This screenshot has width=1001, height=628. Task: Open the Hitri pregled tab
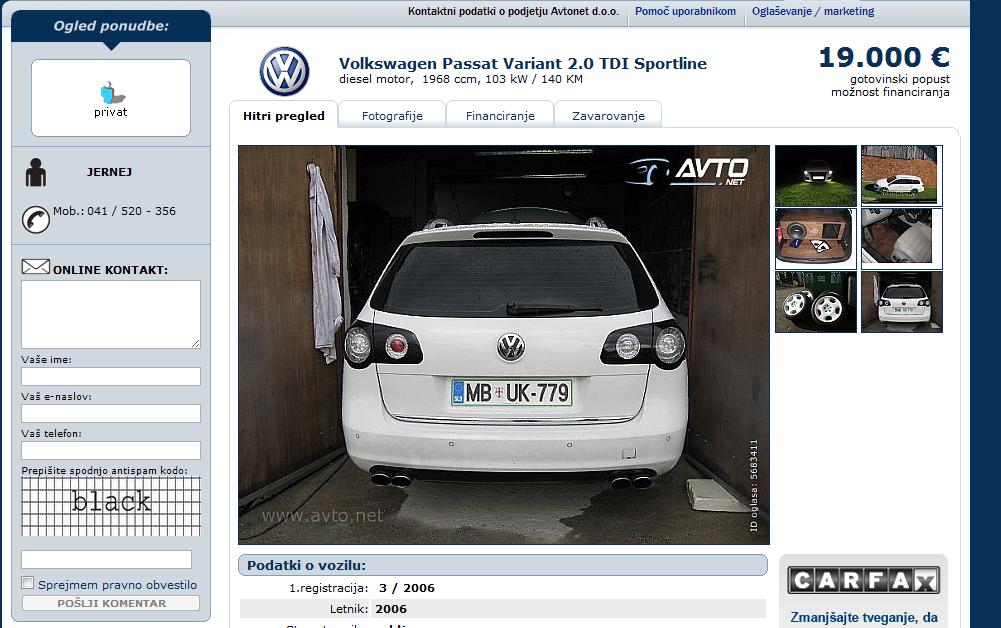[283, 116]
